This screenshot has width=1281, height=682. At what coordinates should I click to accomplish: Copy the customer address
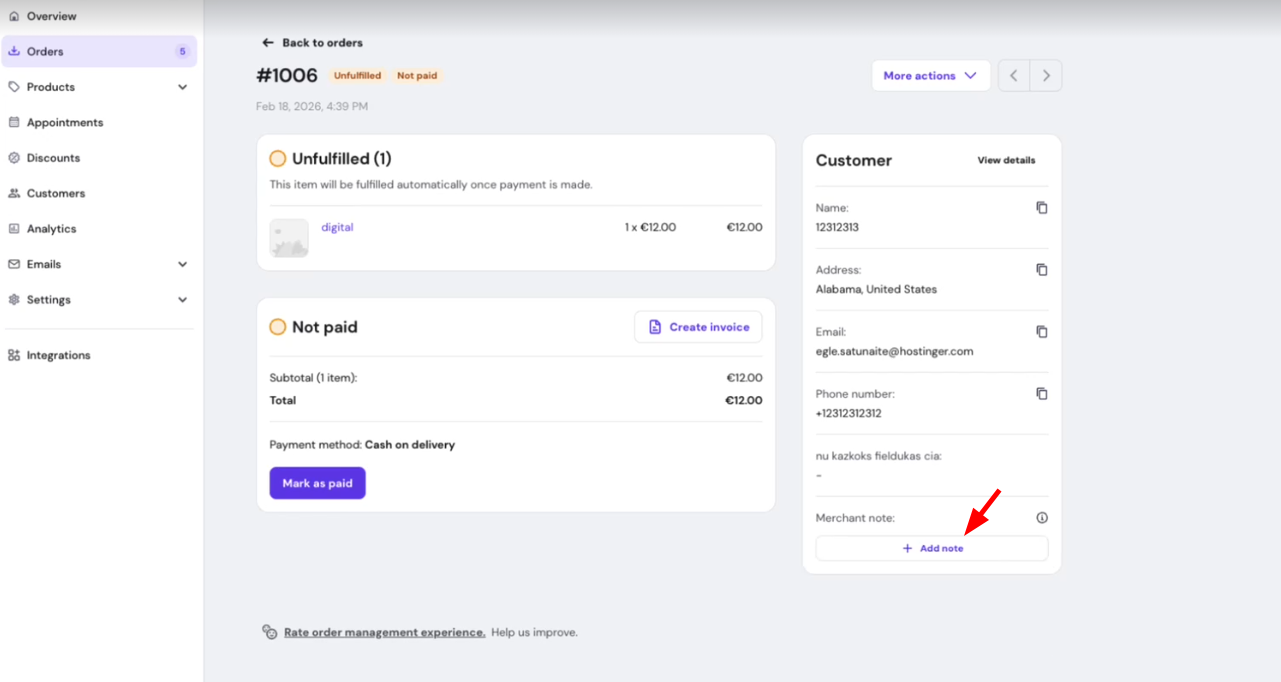point(1041,270)
